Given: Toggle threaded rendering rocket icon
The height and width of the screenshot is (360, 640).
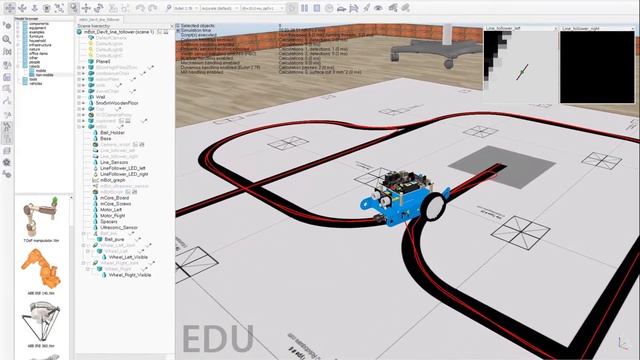Looking at the screenshot, I should (367, 8).
